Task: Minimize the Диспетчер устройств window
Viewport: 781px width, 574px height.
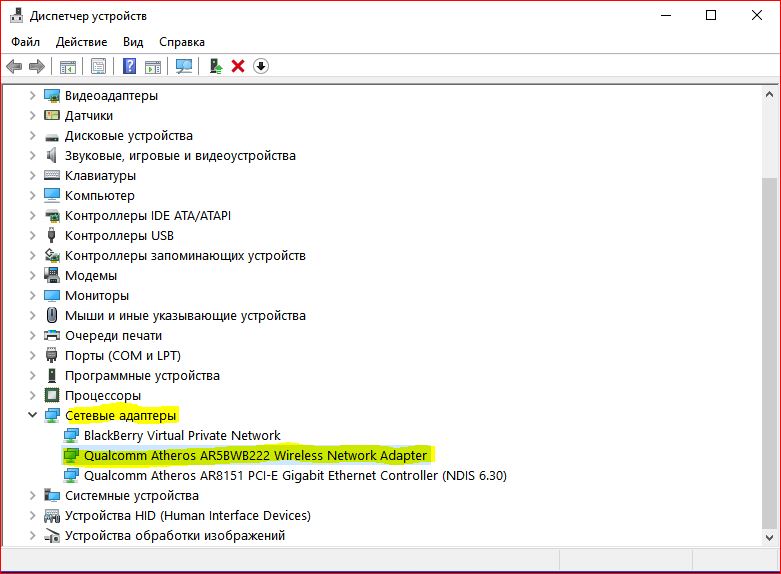Action: [x=666, y=15]
